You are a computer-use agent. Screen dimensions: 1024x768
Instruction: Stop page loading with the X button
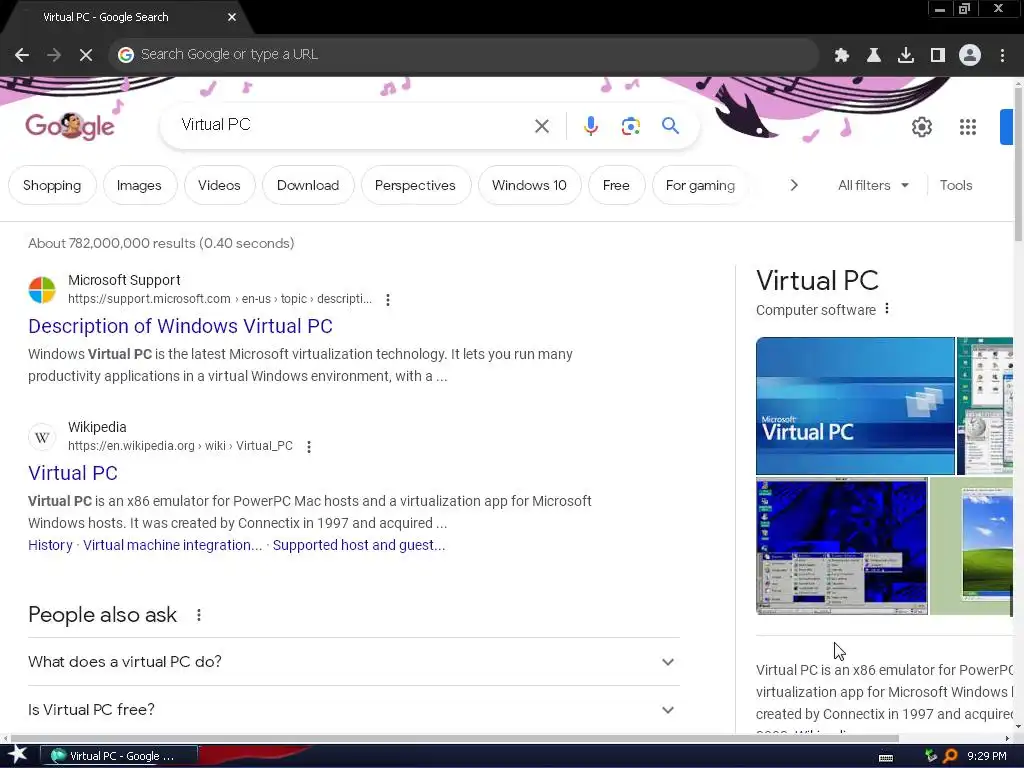(x=86, y=55)
